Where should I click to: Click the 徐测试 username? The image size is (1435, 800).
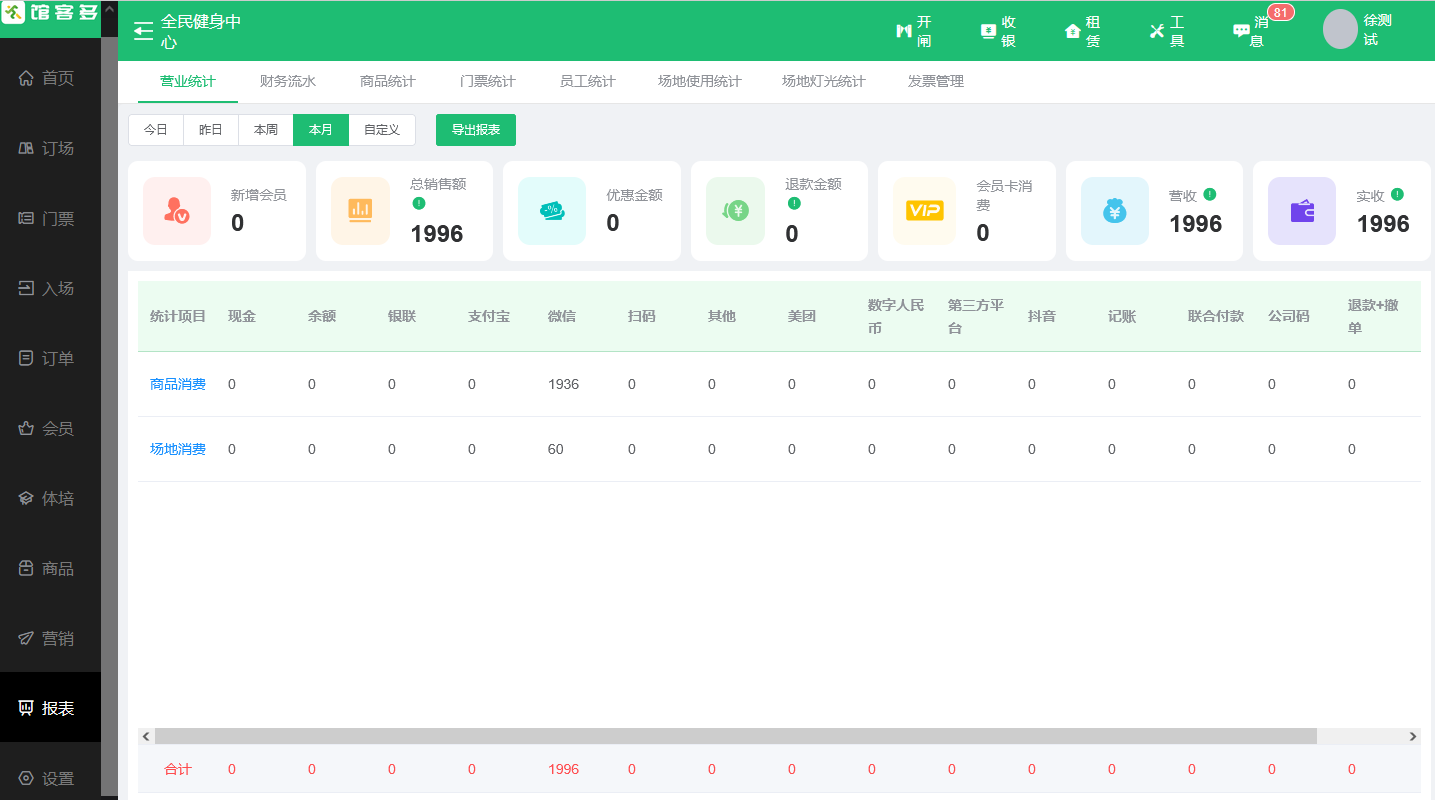pos(1378,30)
